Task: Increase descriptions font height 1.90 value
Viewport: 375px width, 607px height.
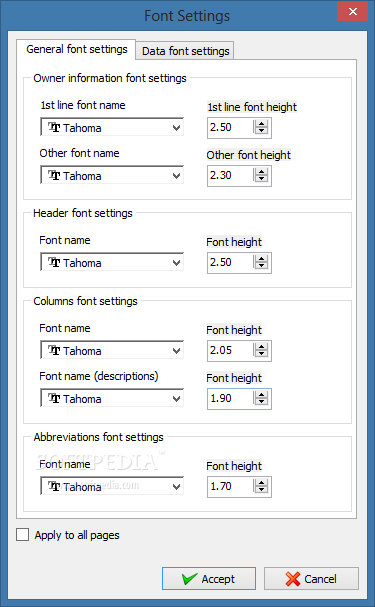Action: 262,394
